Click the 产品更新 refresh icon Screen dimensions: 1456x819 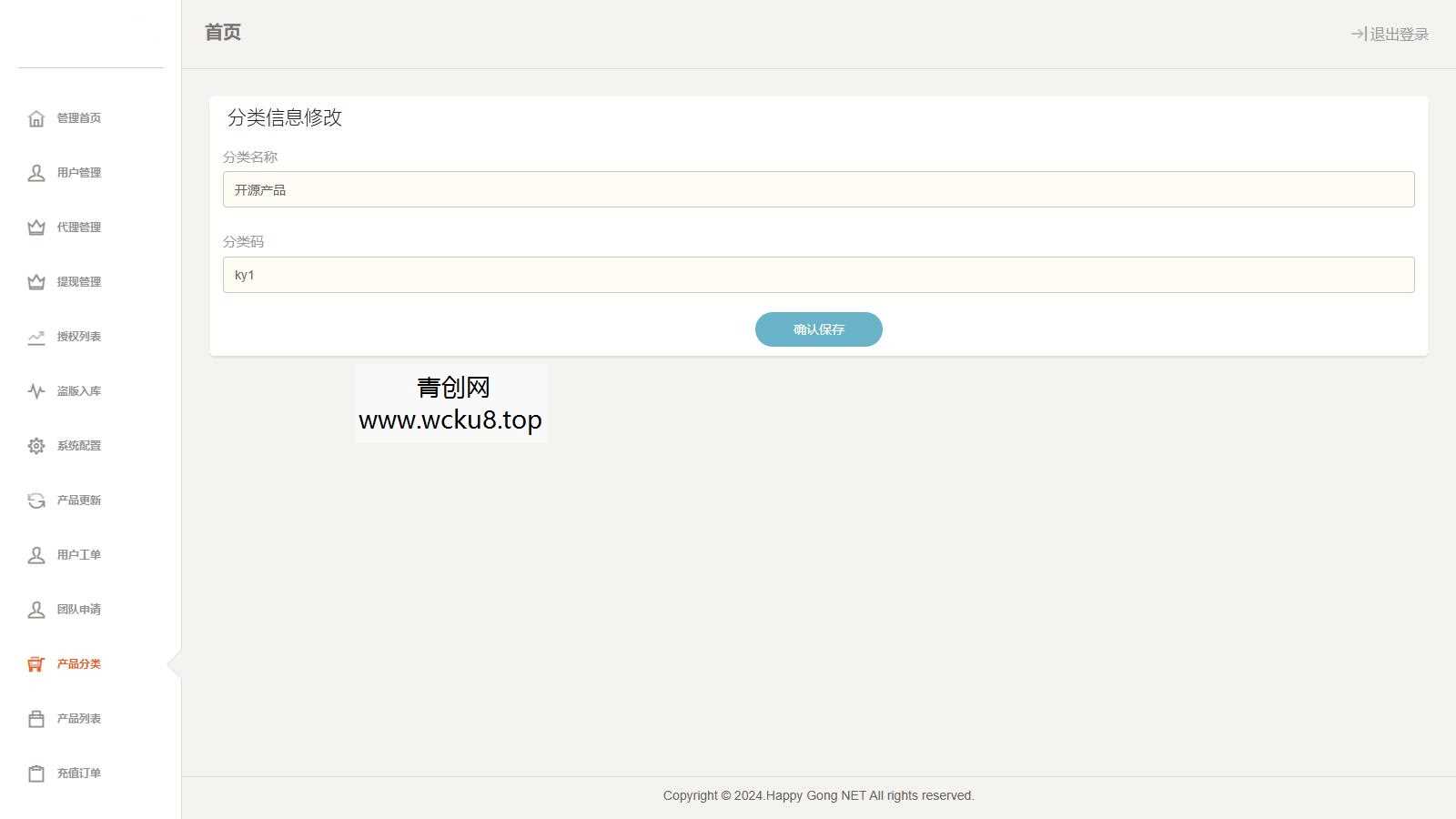coord(35,500)
